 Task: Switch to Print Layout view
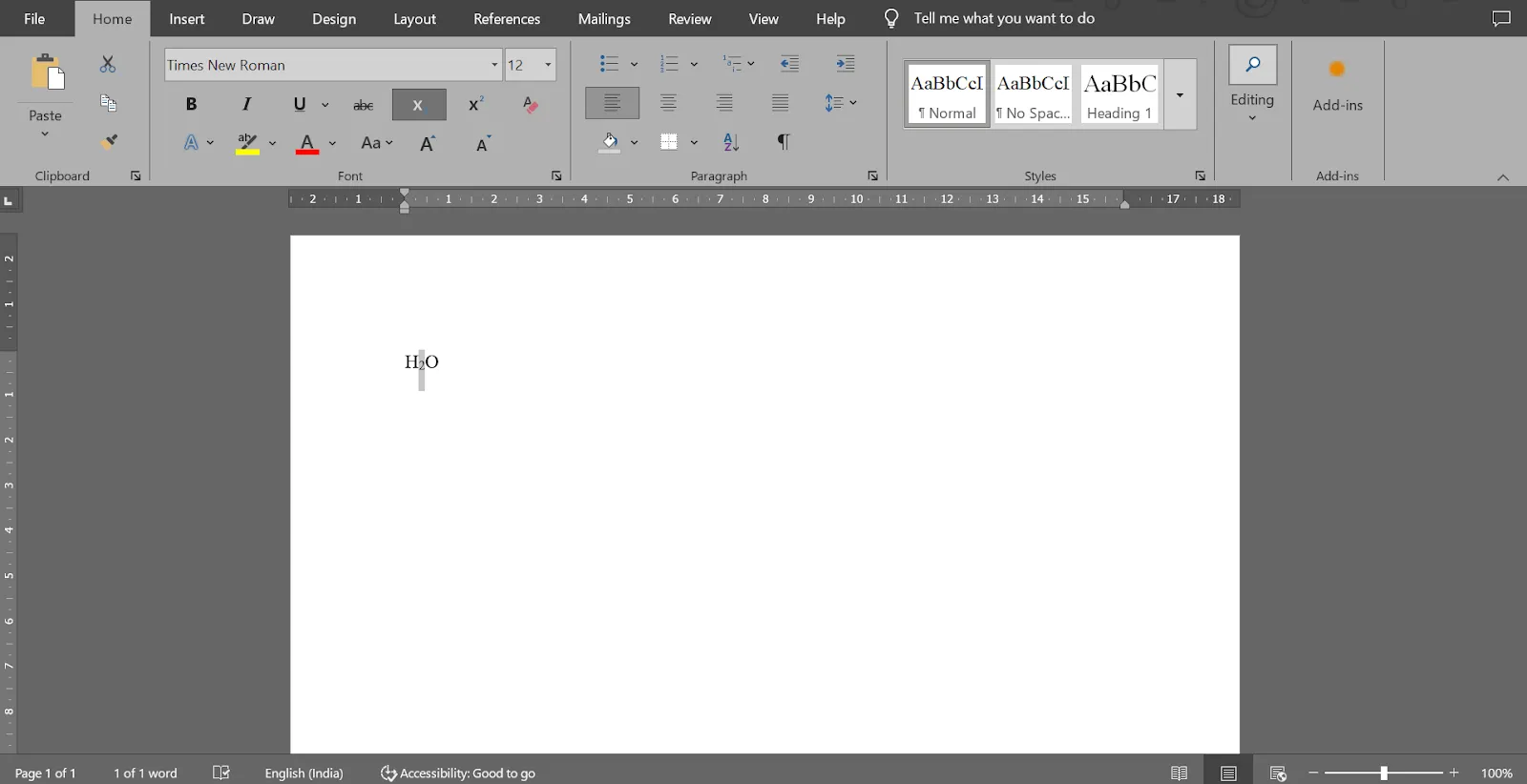pos(1228,773)
